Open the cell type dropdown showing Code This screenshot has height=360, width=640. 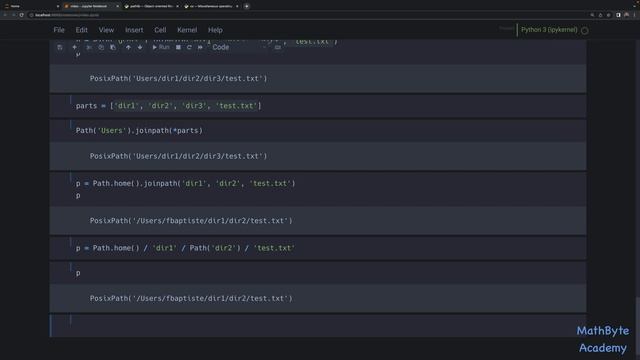tap(239, 47)
